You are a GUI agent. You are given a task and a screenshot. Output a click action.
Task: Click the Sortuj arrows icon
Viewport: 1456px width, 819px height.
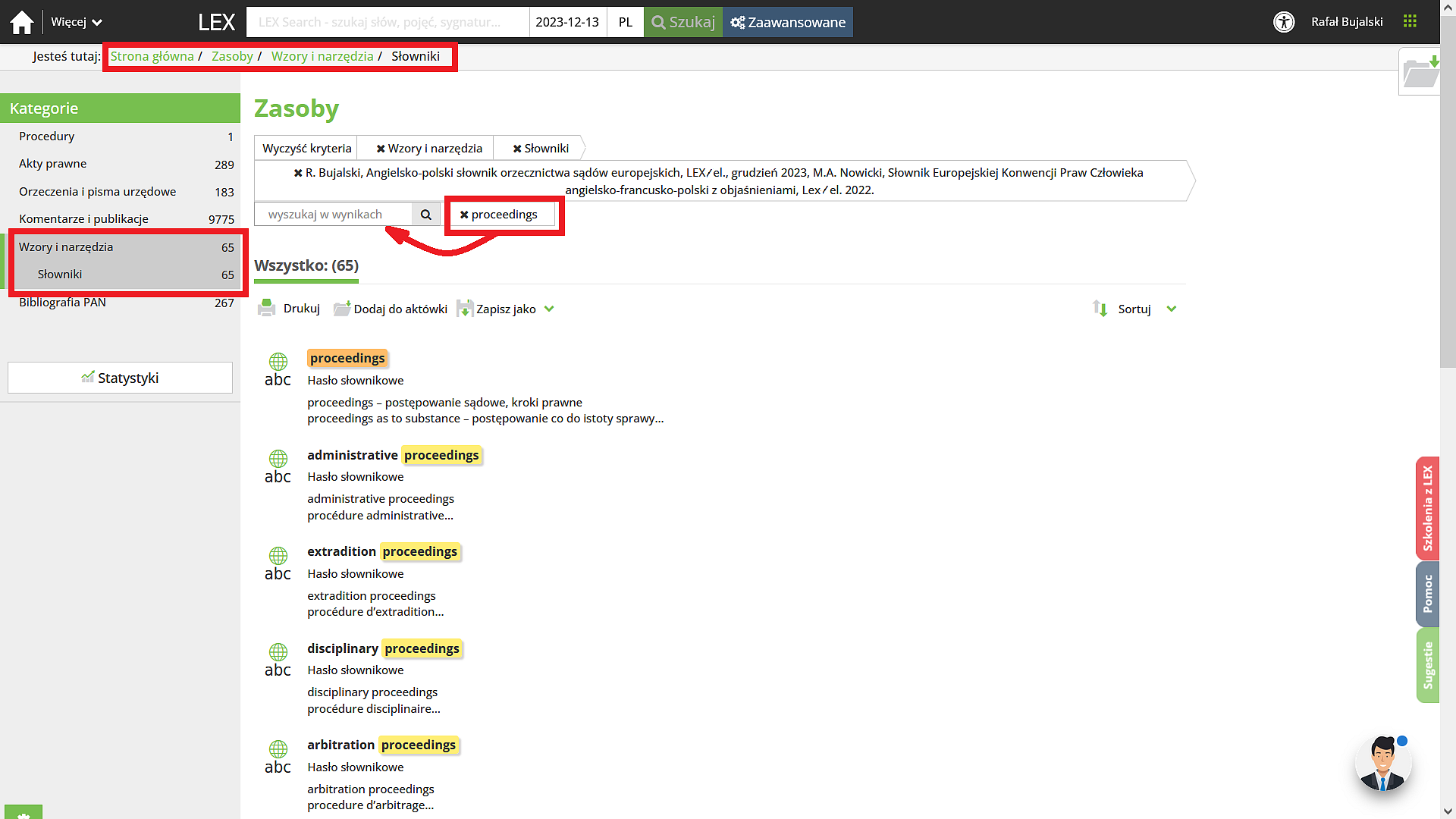point(1100,309)
